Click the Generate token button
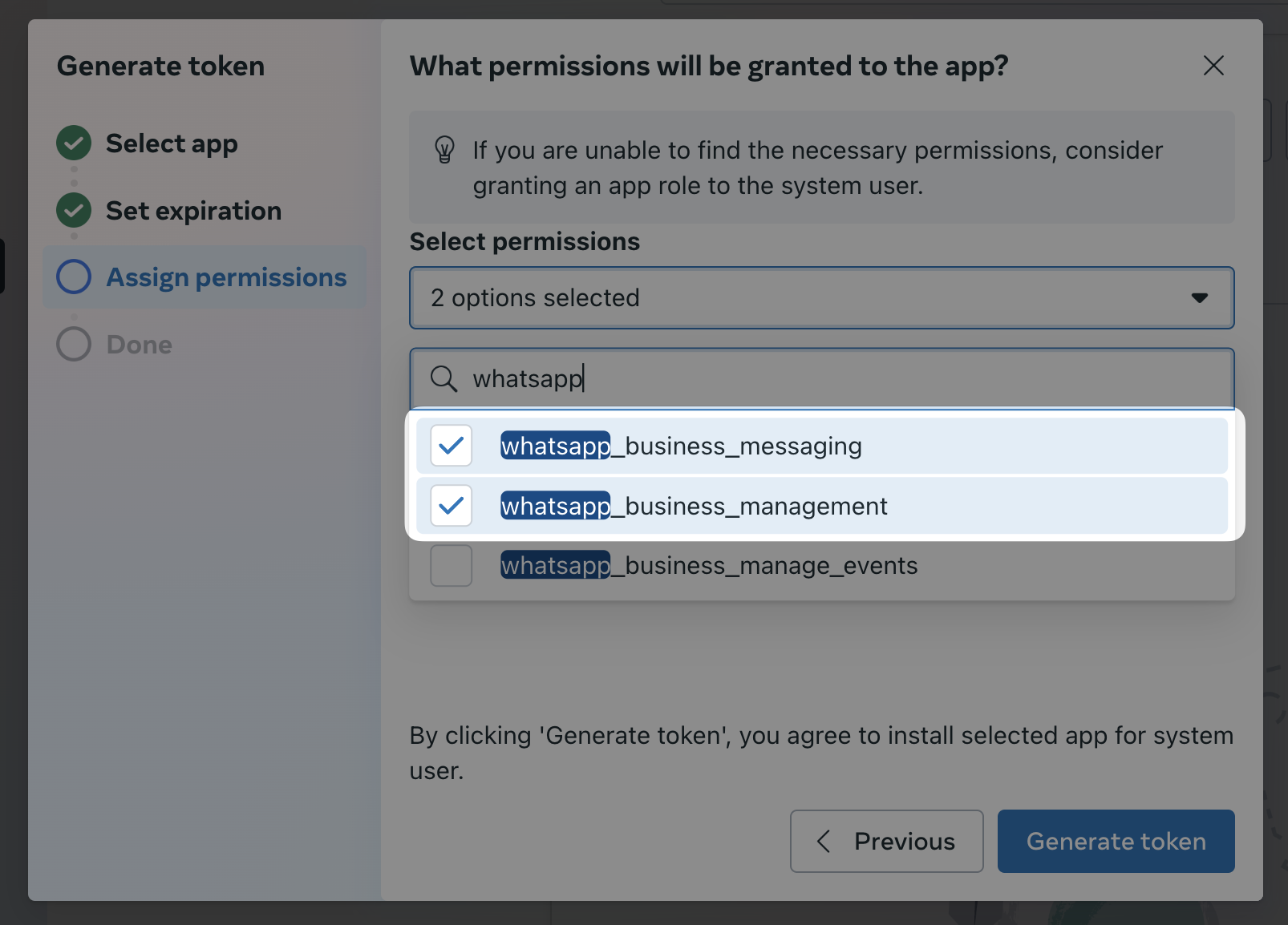Viewport: 1288px width, 925px height. pyautogui.click(x=1116, y=841)
